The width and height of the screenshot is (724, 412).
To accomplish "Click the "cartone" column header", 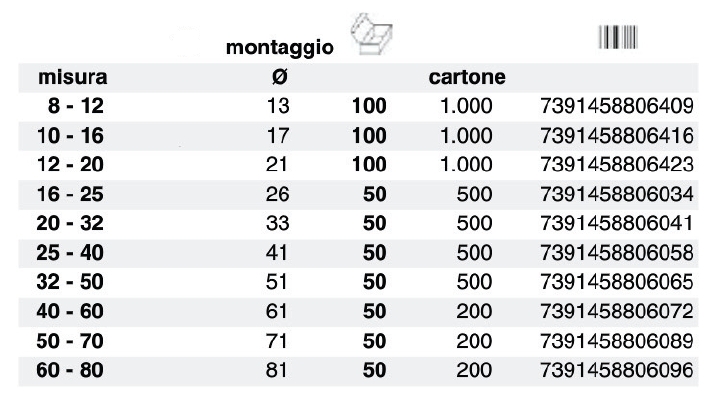I will pos(467,77).
